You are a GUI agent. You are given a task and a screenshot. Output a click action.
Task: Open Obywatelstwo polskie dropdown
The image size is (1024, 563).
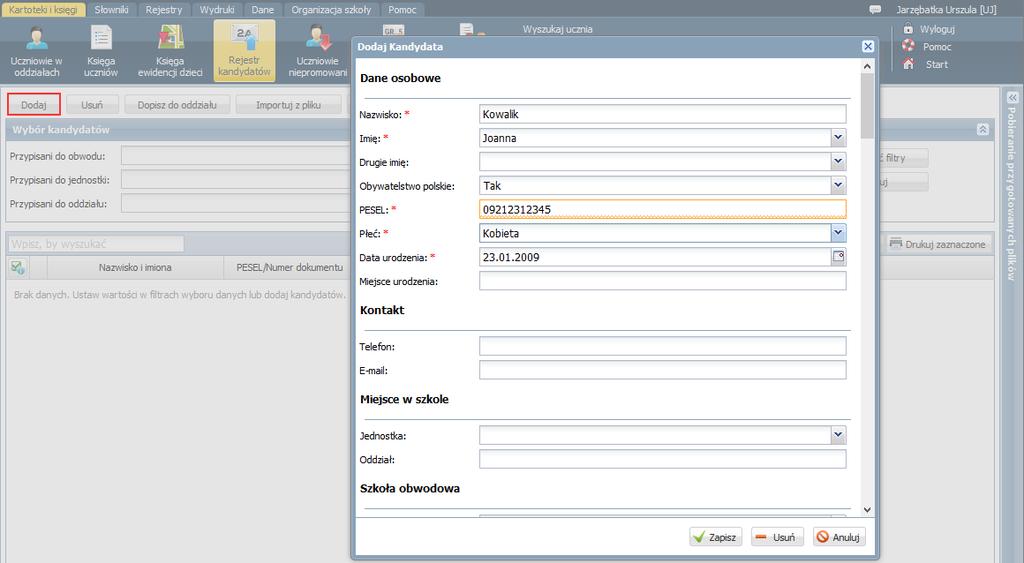tap(839, 185)
